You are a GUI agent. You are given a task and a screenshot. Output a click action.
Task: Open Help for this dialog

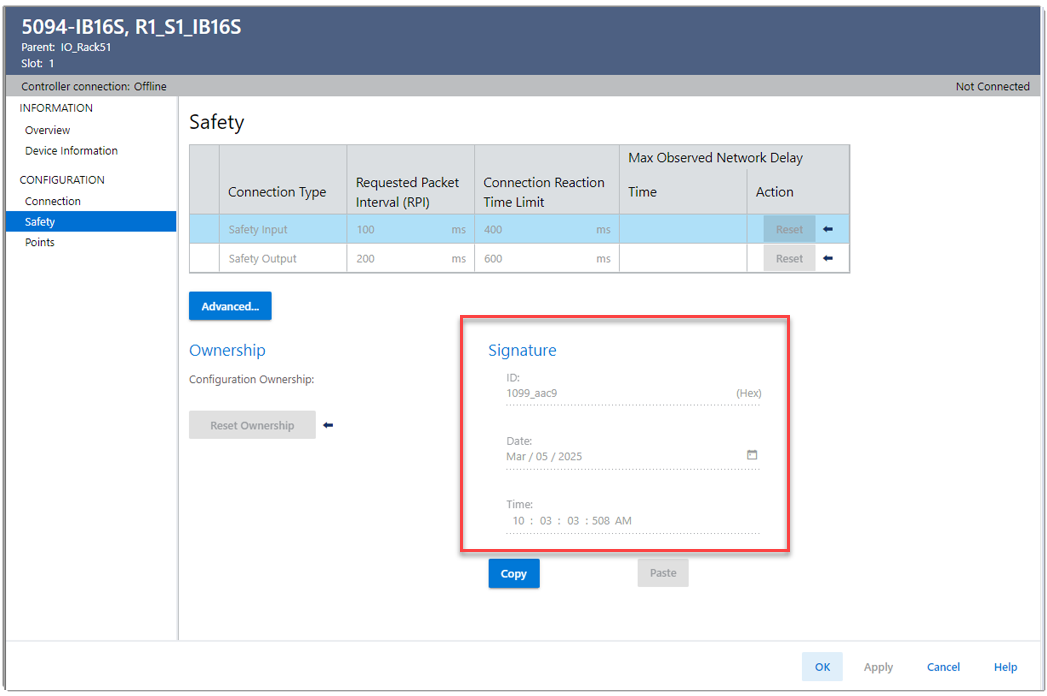(1005, 667)
